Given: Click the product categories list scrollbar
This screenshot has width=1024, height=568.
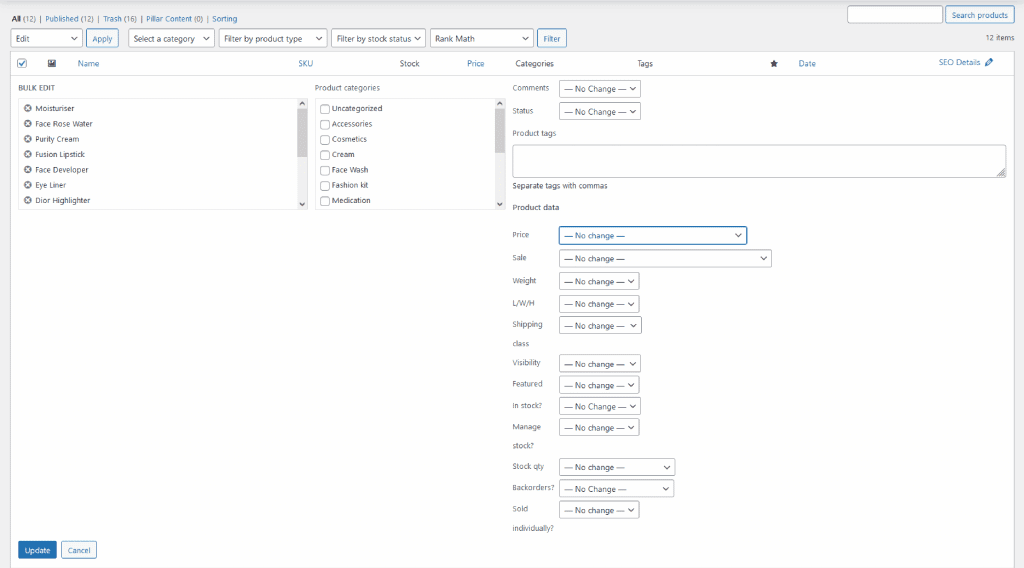Looking at the screenshot, I should pyautogui.click(x=500, y=131).
